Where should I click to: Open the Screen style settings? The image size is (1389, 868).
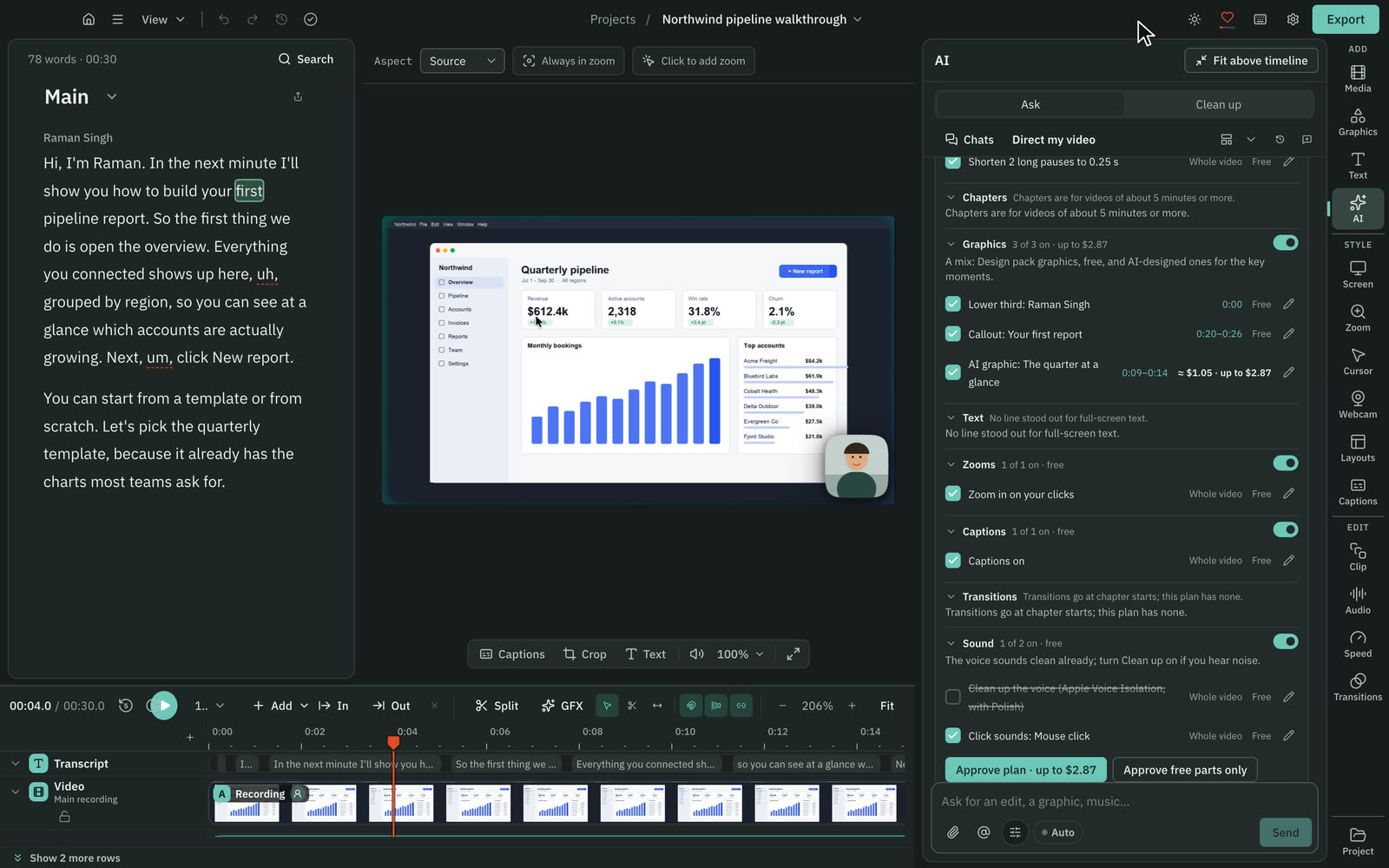pyautogui.click(x=1358, y=275)
